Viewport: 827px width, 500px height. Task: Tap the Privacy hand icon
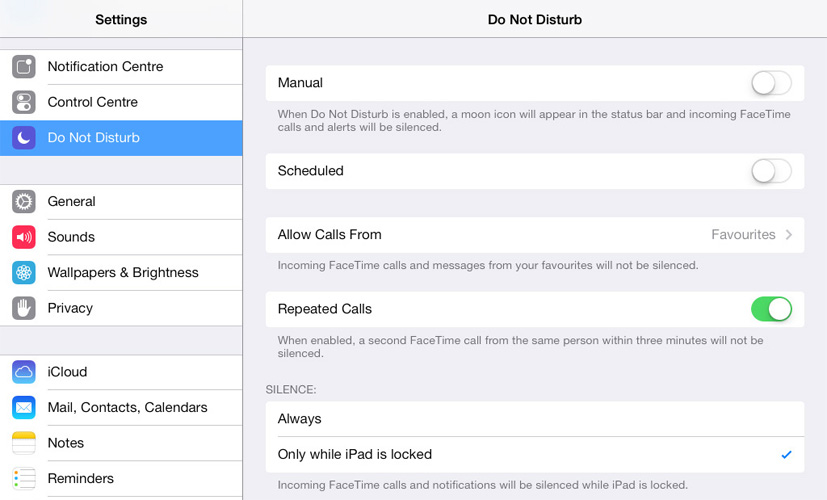tap(24, 308)
